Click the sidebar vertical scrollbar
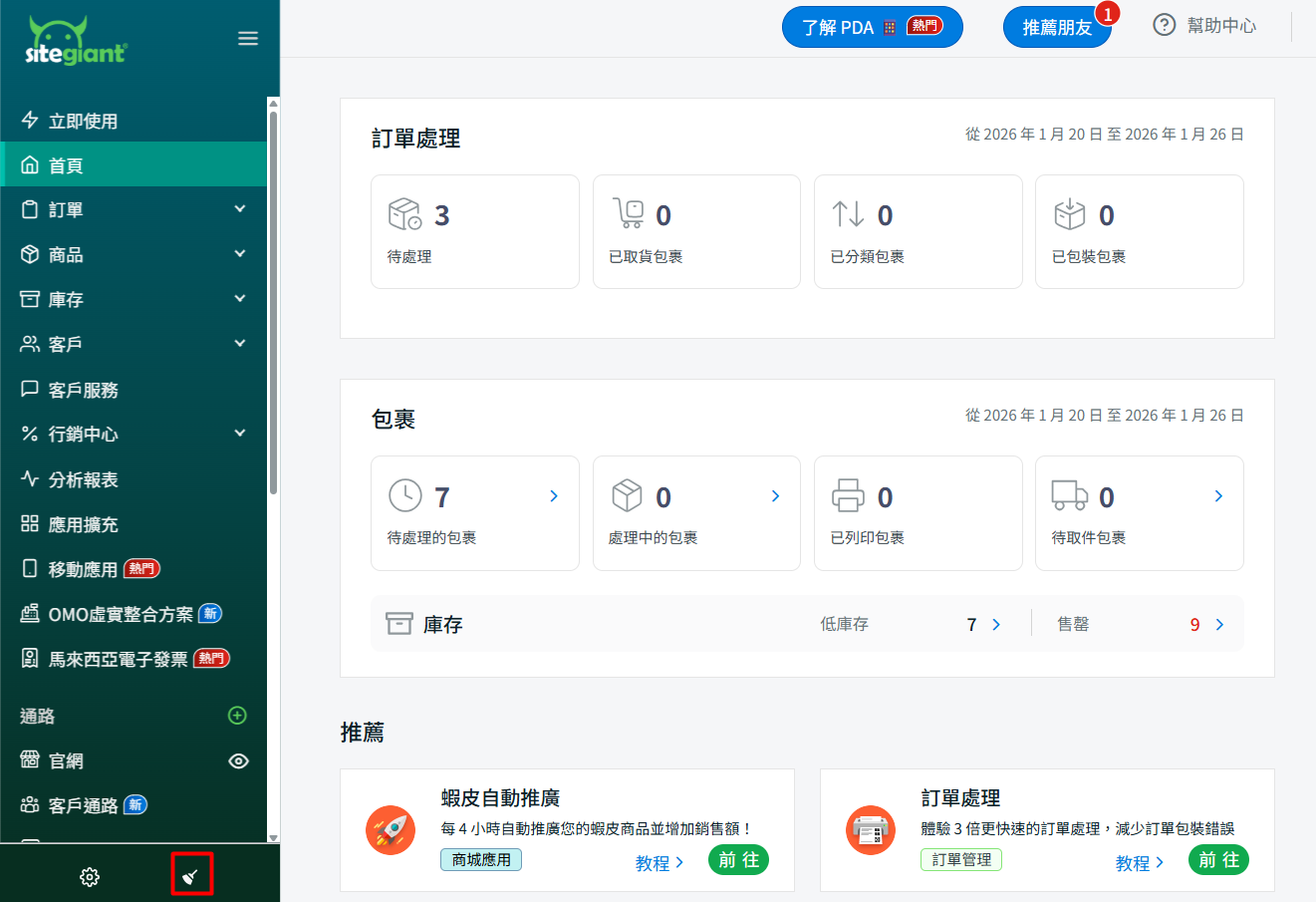The width and height of the screenshot is (1316, 902). [274, 299]
